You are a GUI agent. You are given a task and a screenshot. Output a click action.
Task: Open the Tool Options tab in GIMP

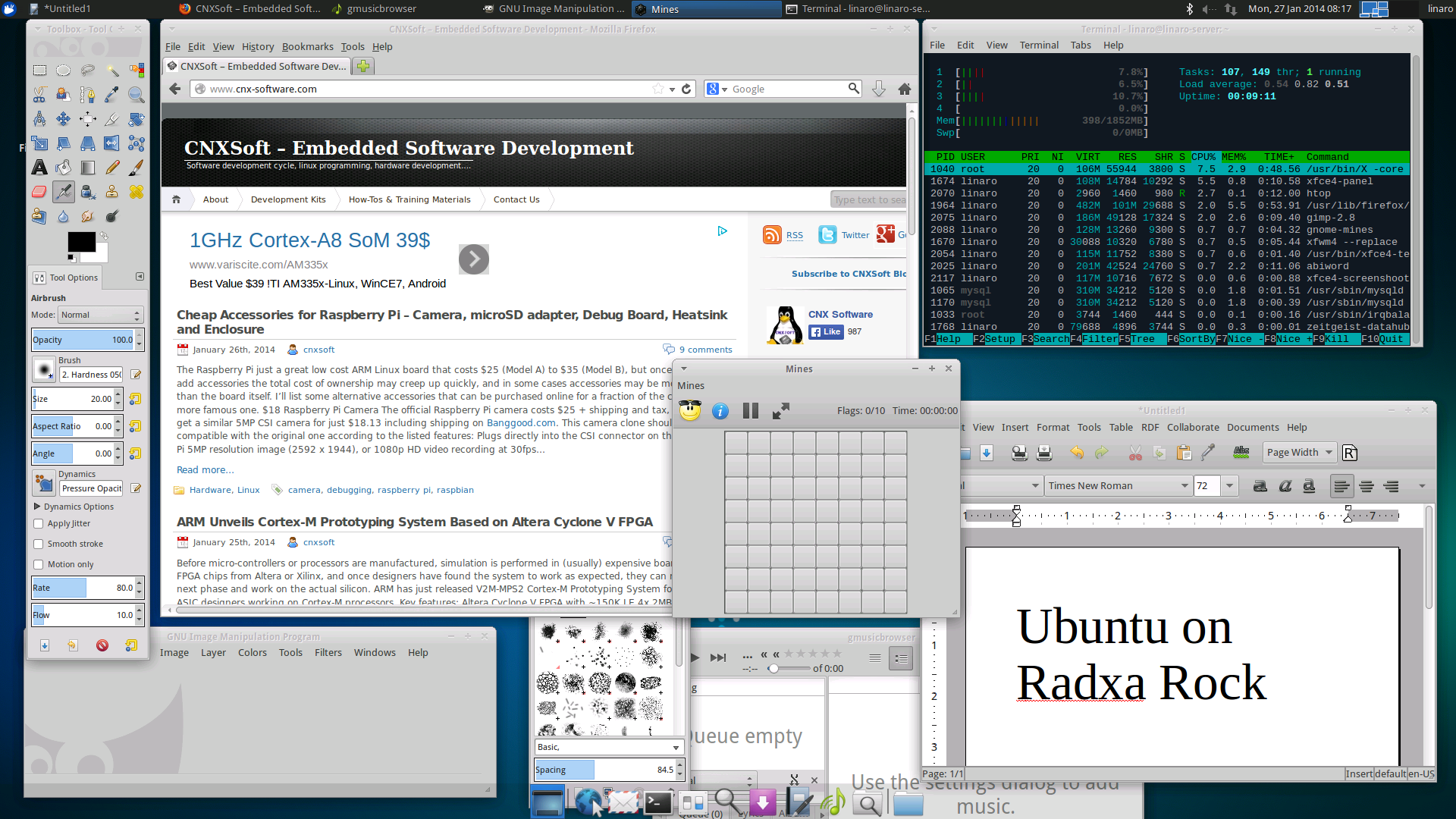coord(66,278)
